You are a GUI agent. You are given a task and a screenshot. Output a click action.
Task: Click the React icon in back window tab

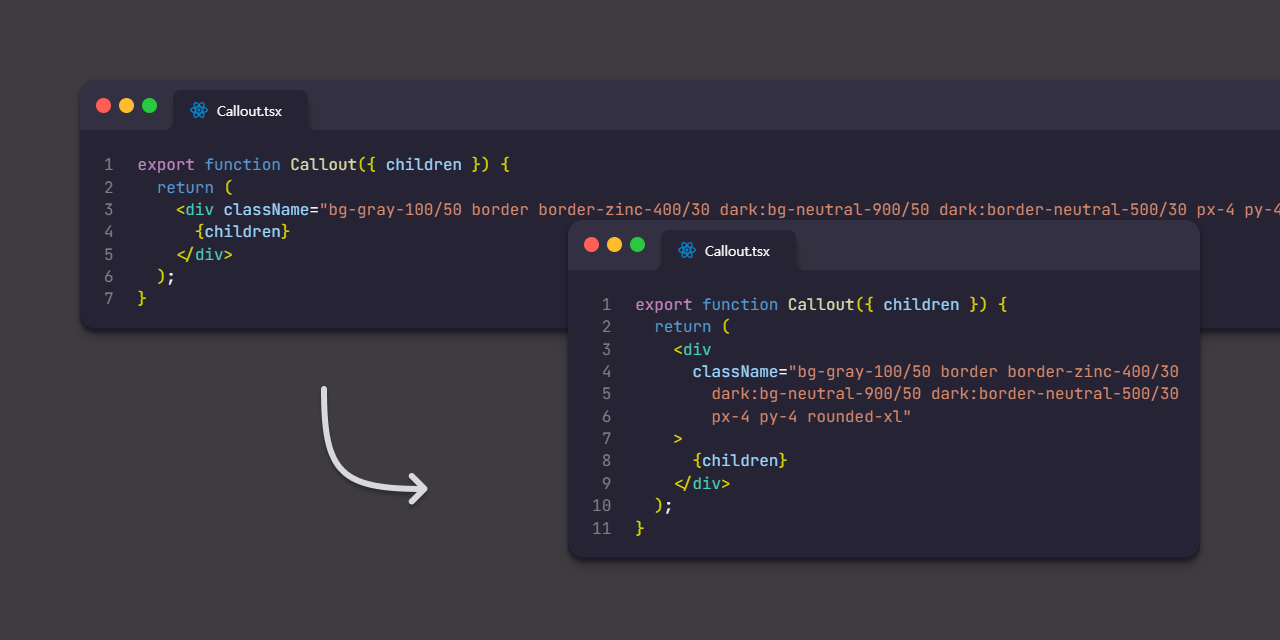[x=198, y=111]
